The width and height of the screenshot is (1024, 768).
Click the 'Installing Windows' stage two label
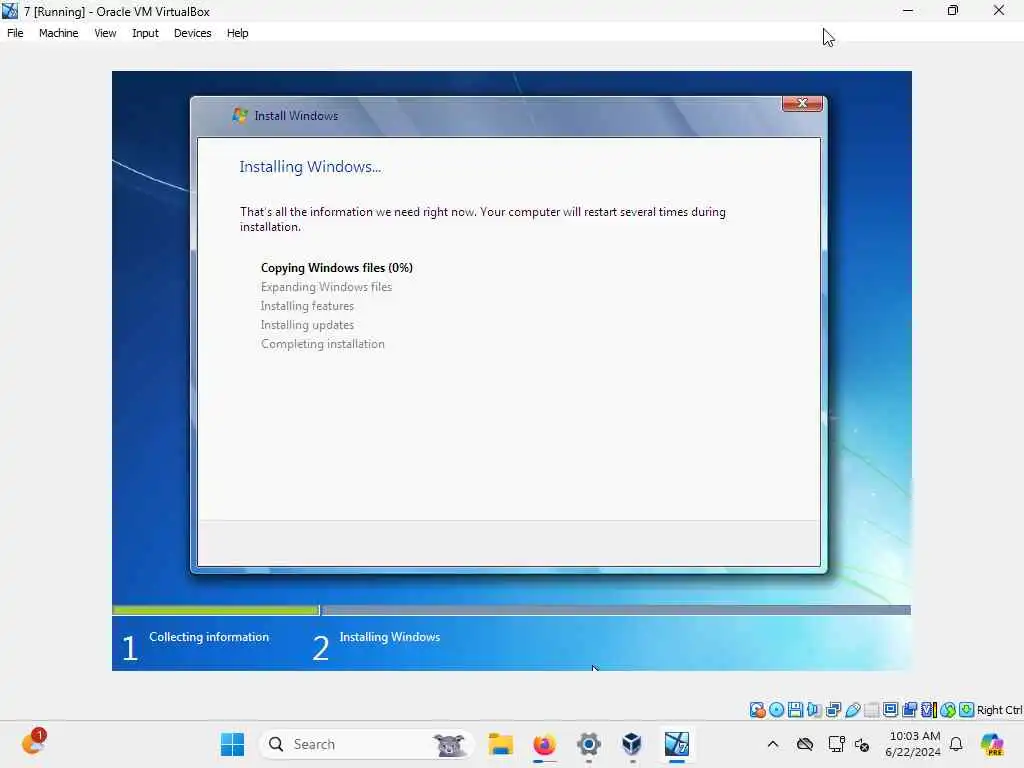[x=390, y=637]
